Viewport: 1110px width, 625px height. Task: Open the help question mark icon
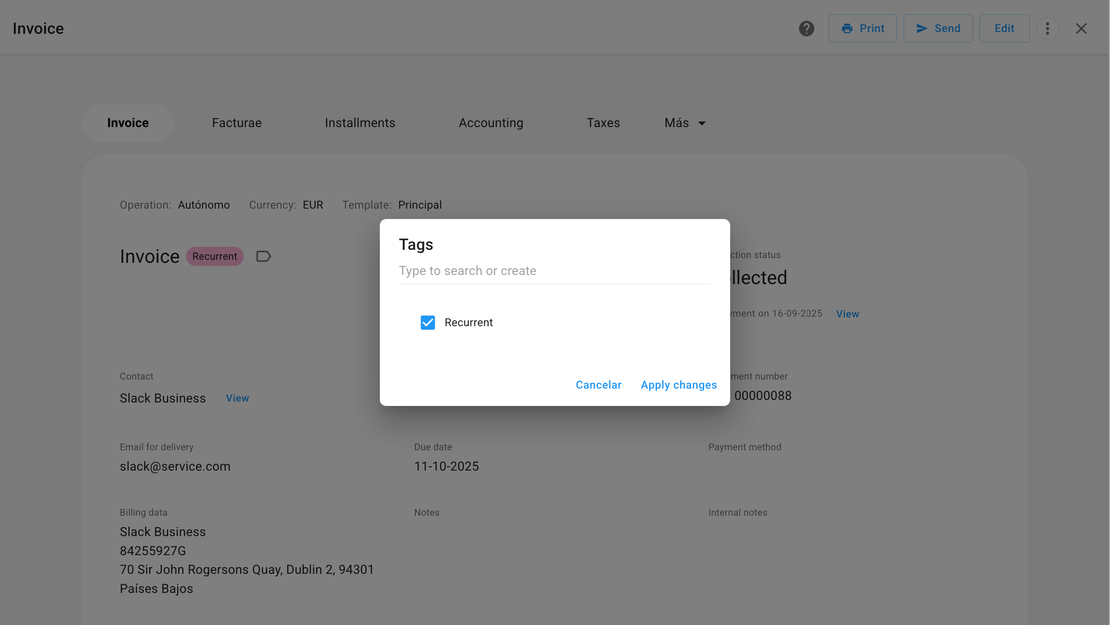806,29
